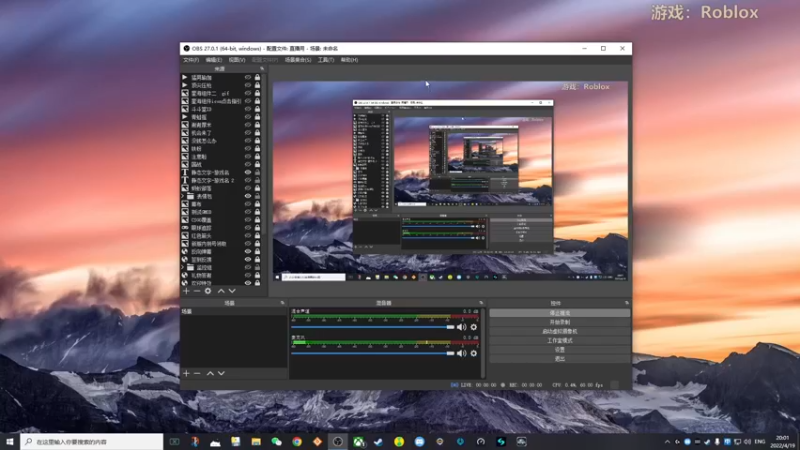This screenshot has height=450, width=800.
Task: Toggle visibility of 机会来了 source
Action: [x=248, y=133]
